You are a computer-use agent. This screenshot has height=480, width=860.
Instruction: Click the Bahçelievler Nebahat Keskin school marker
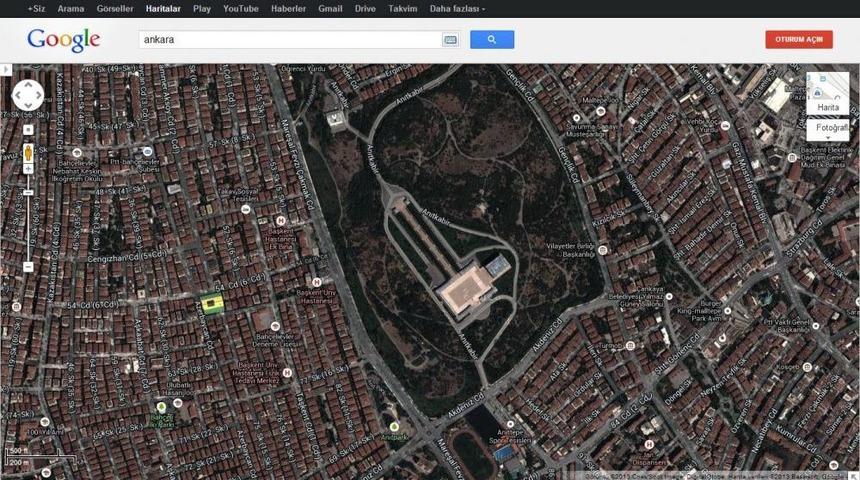[x=77, y=153]
